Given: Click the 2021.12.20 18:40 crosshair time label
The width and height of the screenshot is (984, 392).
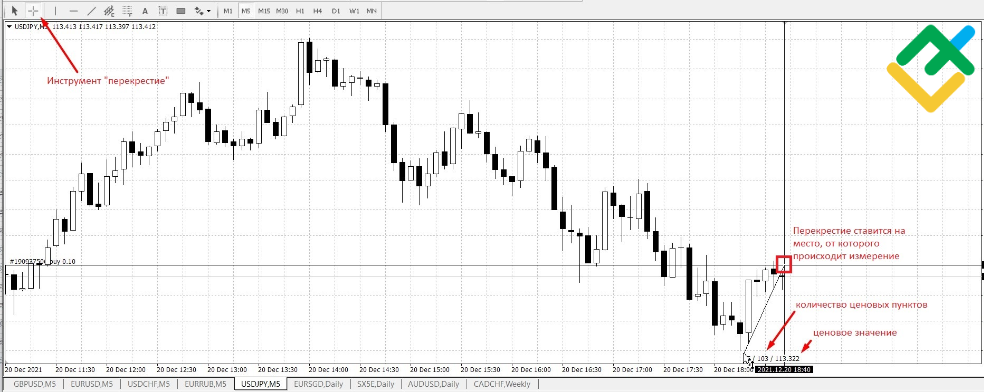Looking at the screenshot, I should (784, 370).
